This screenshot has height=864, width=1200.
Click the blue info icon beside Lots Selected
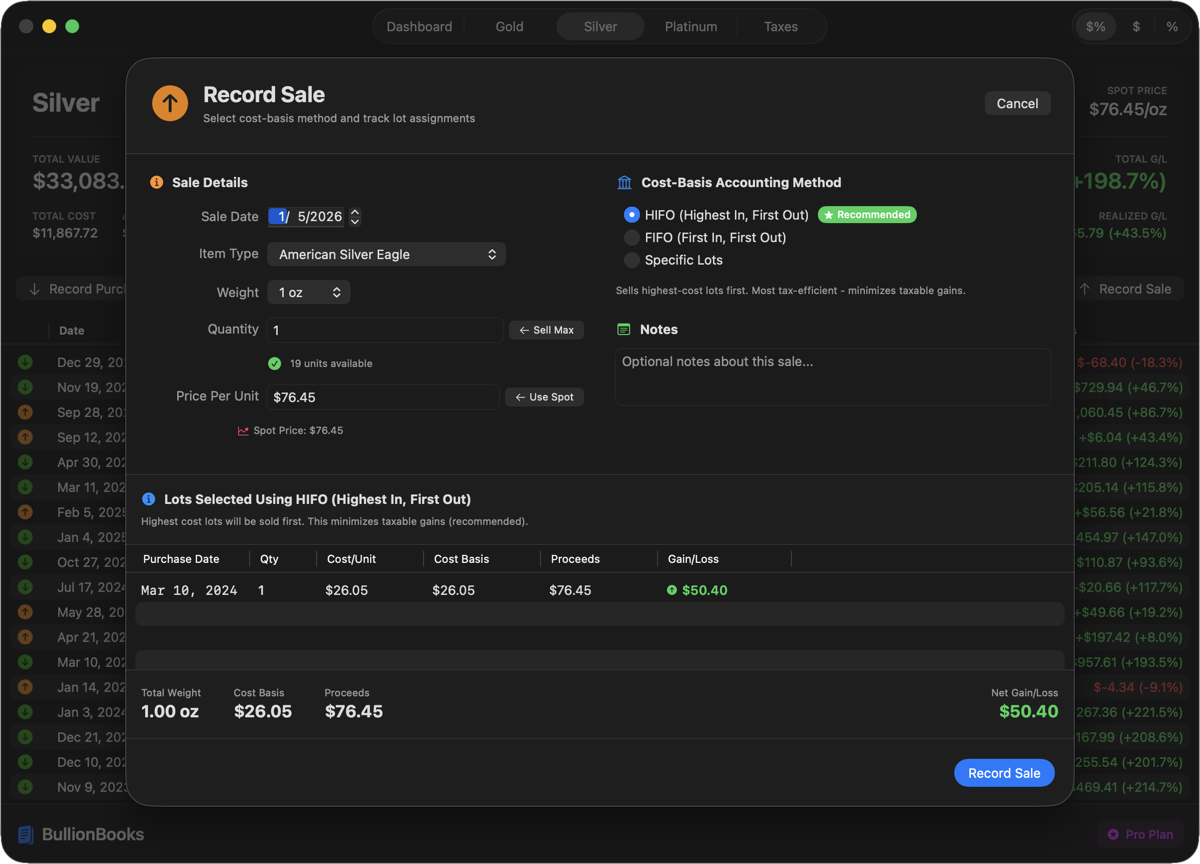(x=149, y=499)
